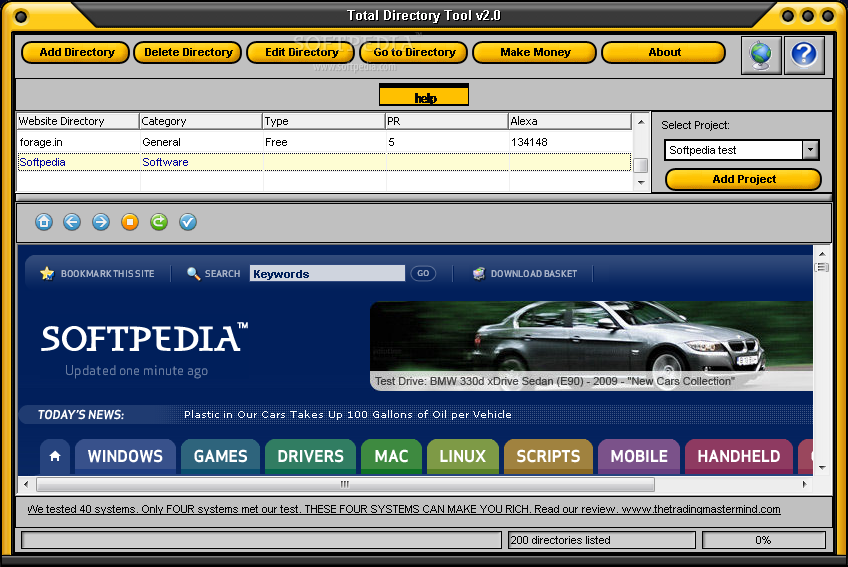Click the Add Project button
Image resolution: width=848 pixels, height=567 pixels.
pos(744,179)
